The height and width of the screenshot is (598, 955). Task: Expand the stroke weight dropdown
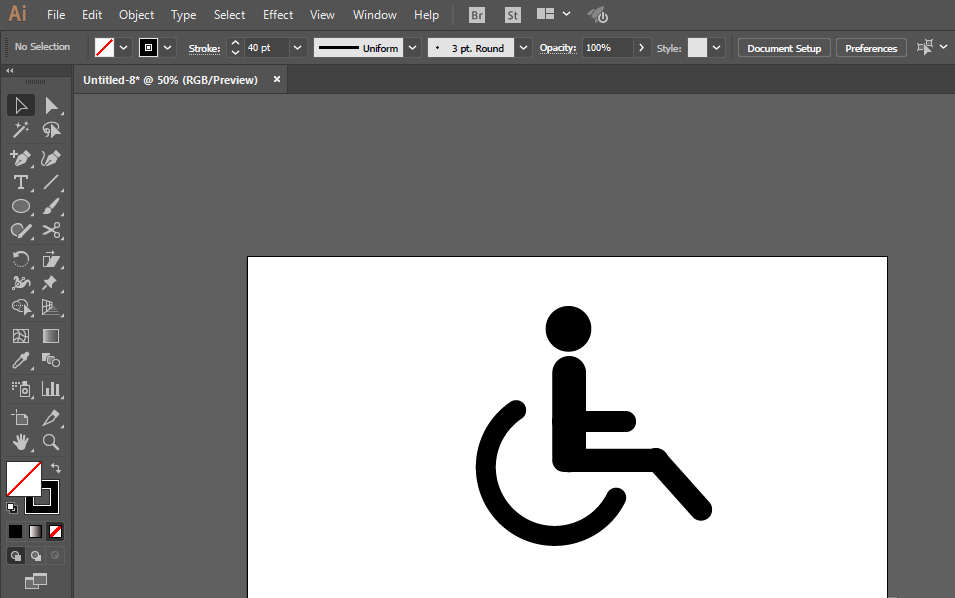tap(297, 47)
